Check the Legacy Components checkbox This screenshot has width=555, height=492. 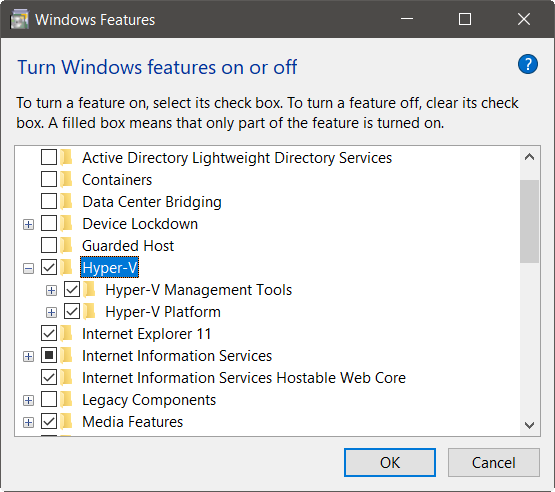[x=49, y=400]
